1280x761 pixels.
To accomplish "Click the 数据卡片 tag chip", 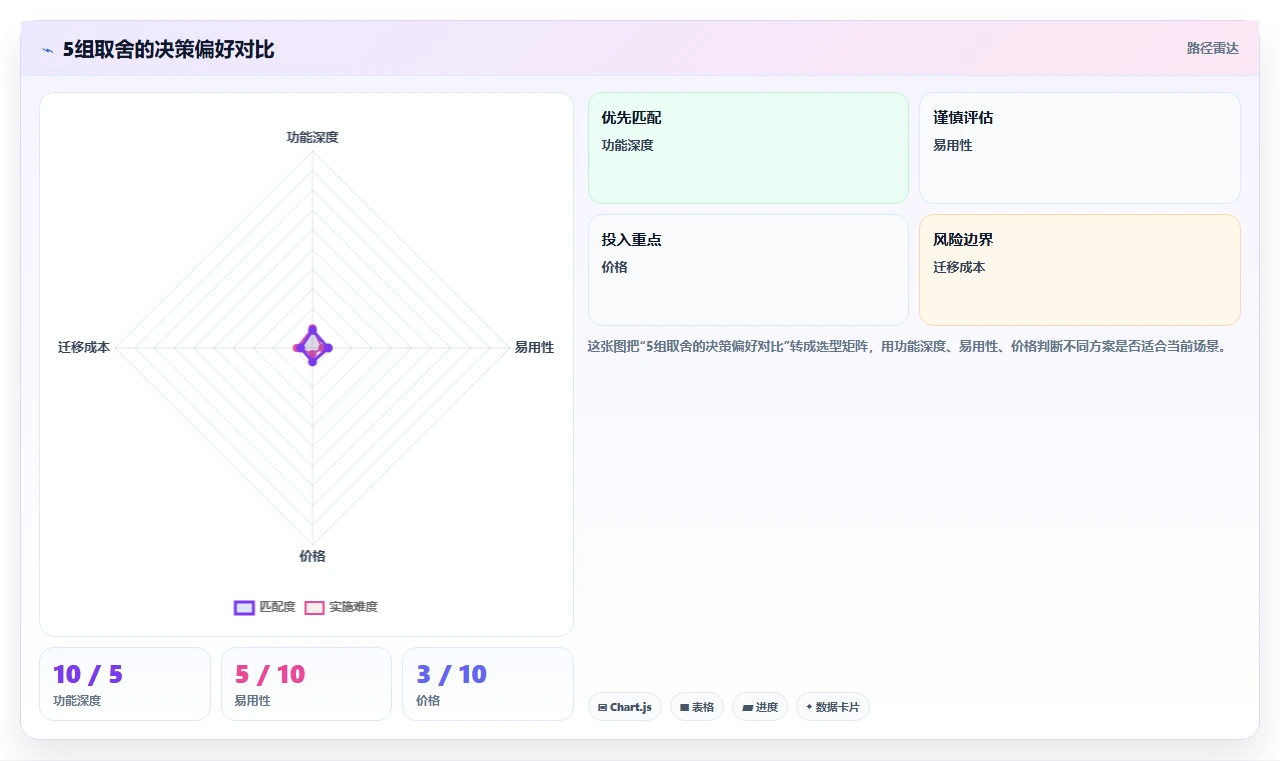I will (x=832, y=707).
